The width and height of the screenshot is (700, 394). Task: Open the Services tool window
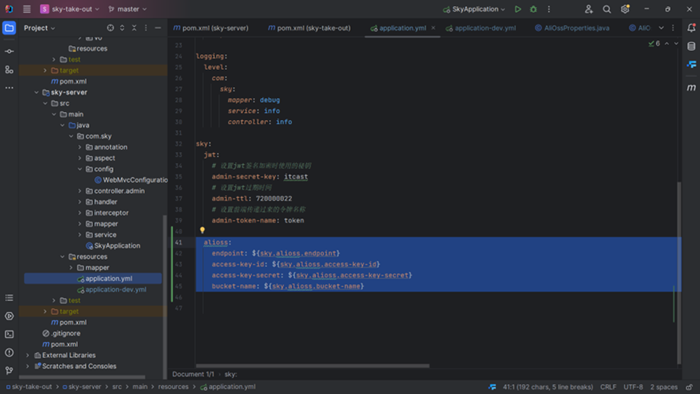9,316
